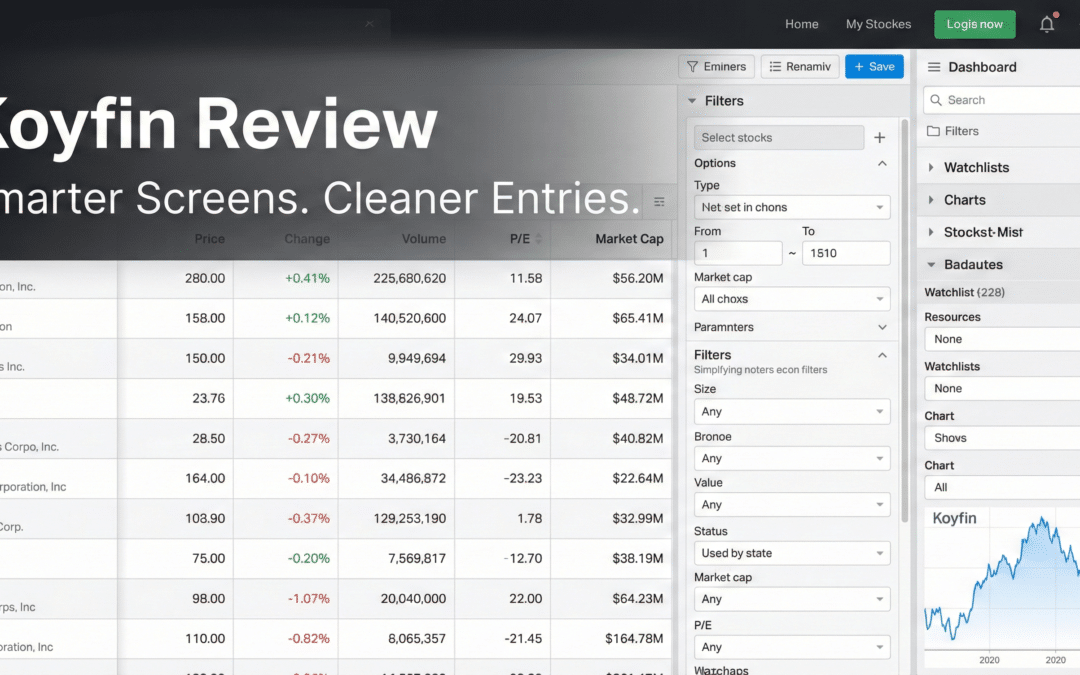The width and height of the screenshot is (1080, 675).
Task: Click the P/E cell 29.93
Action: (x=526, y=358)
